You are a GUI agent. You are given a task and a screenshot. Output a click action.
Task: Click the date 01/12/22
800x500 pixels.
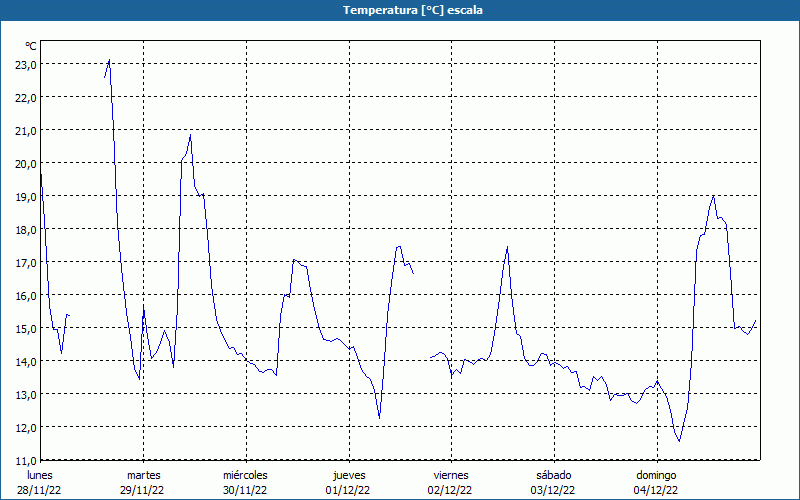pos(348,490)
